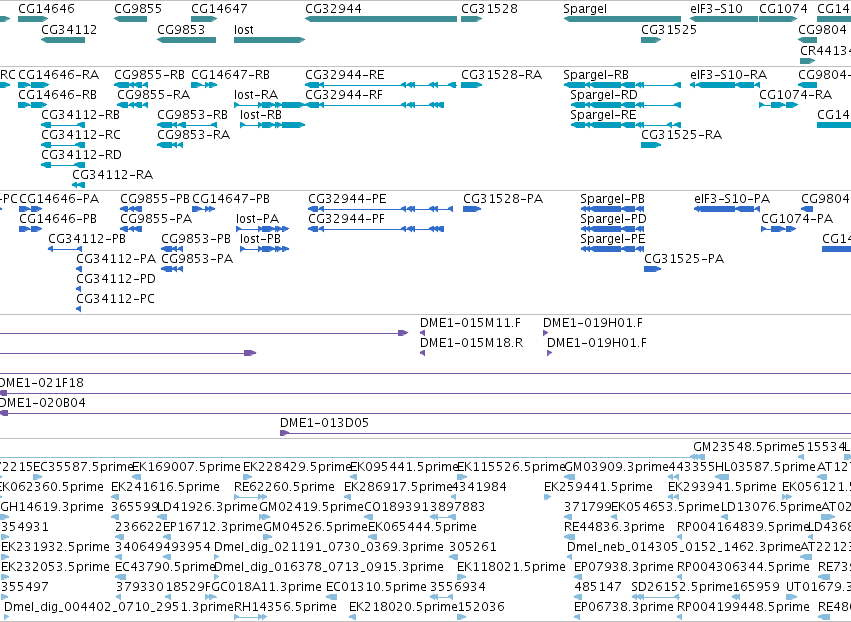The image size is (851, 622).
Task: Open the CG32944-RF transcript label
Action: (344, 94)
